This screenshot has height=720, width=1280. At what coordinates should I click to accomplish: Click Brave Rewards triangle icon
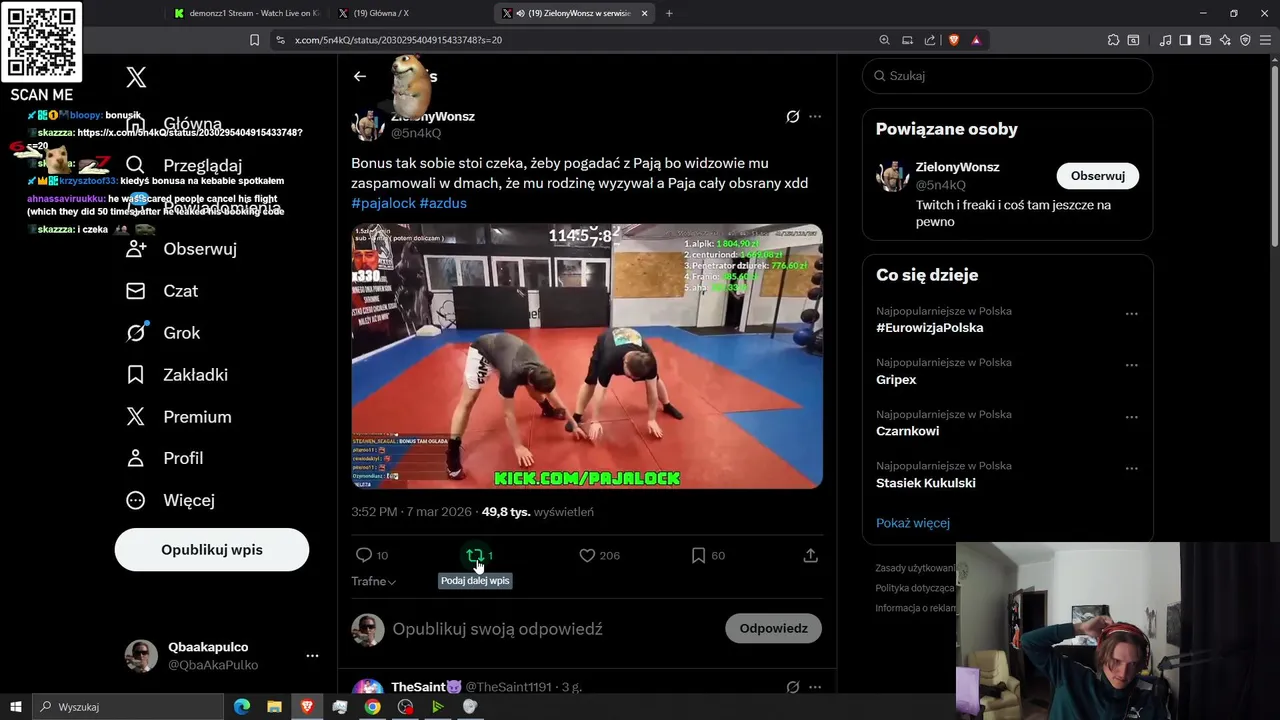[x=976, y=40]
